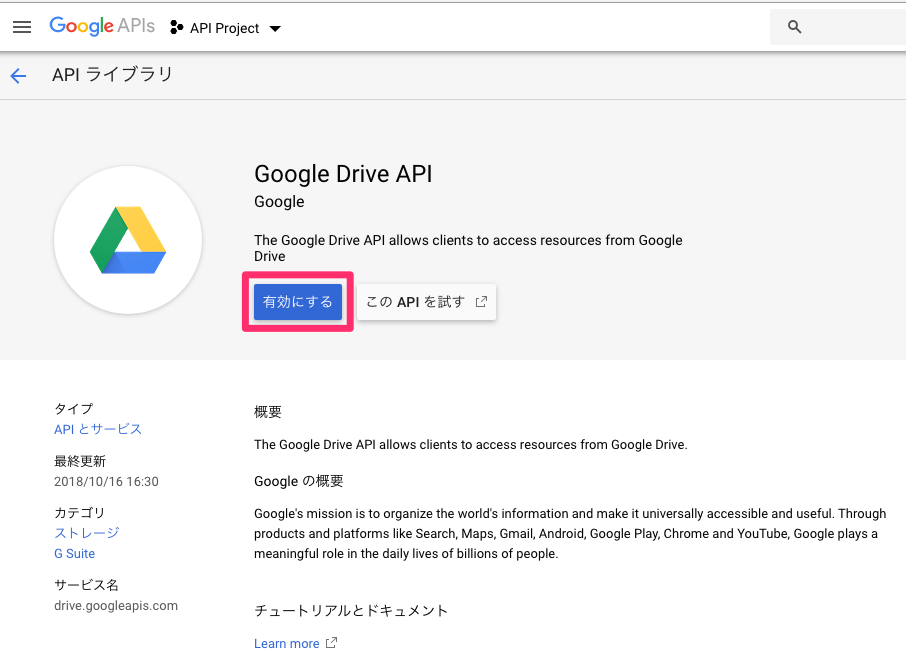Open the G Suite category link
906x650 pixels.
(x=75, y=554)
